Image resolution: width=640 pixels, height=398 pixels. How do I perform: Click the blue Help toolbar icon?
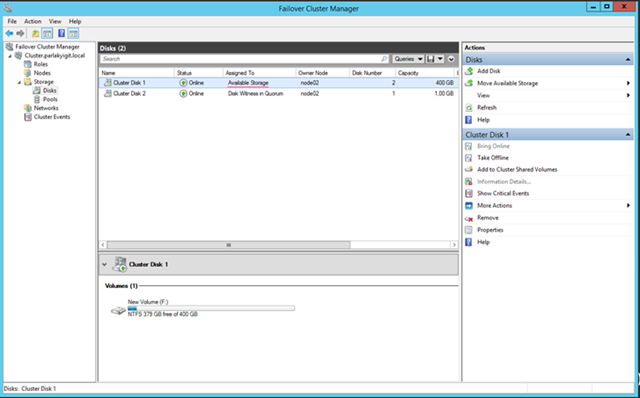tap(61, 33)
